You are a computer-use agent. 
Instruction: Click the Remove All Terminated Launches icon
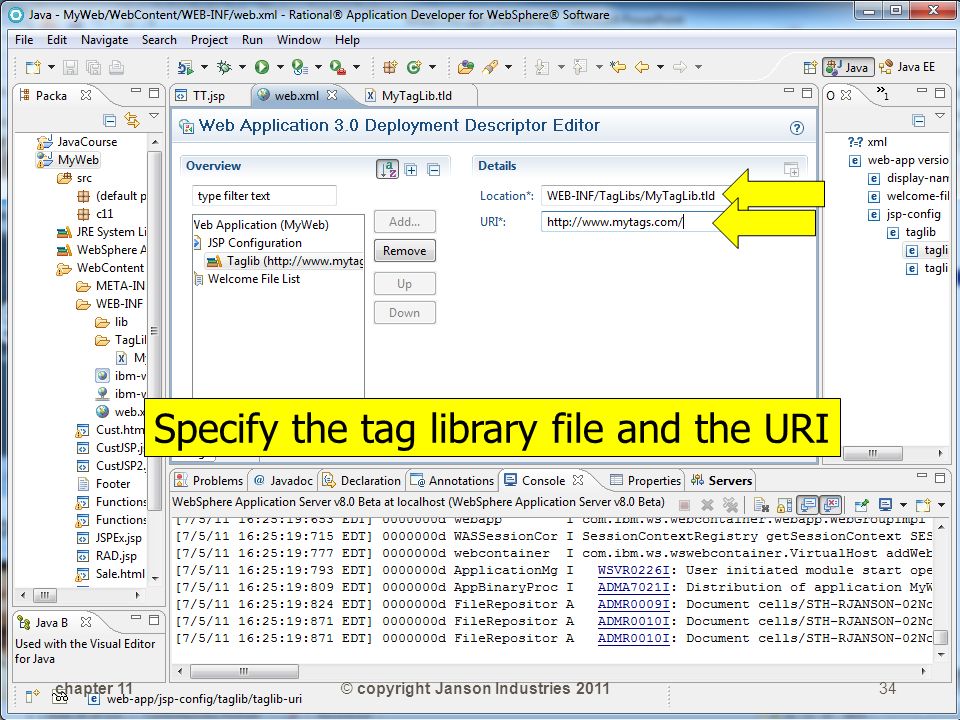coord(730,505)
